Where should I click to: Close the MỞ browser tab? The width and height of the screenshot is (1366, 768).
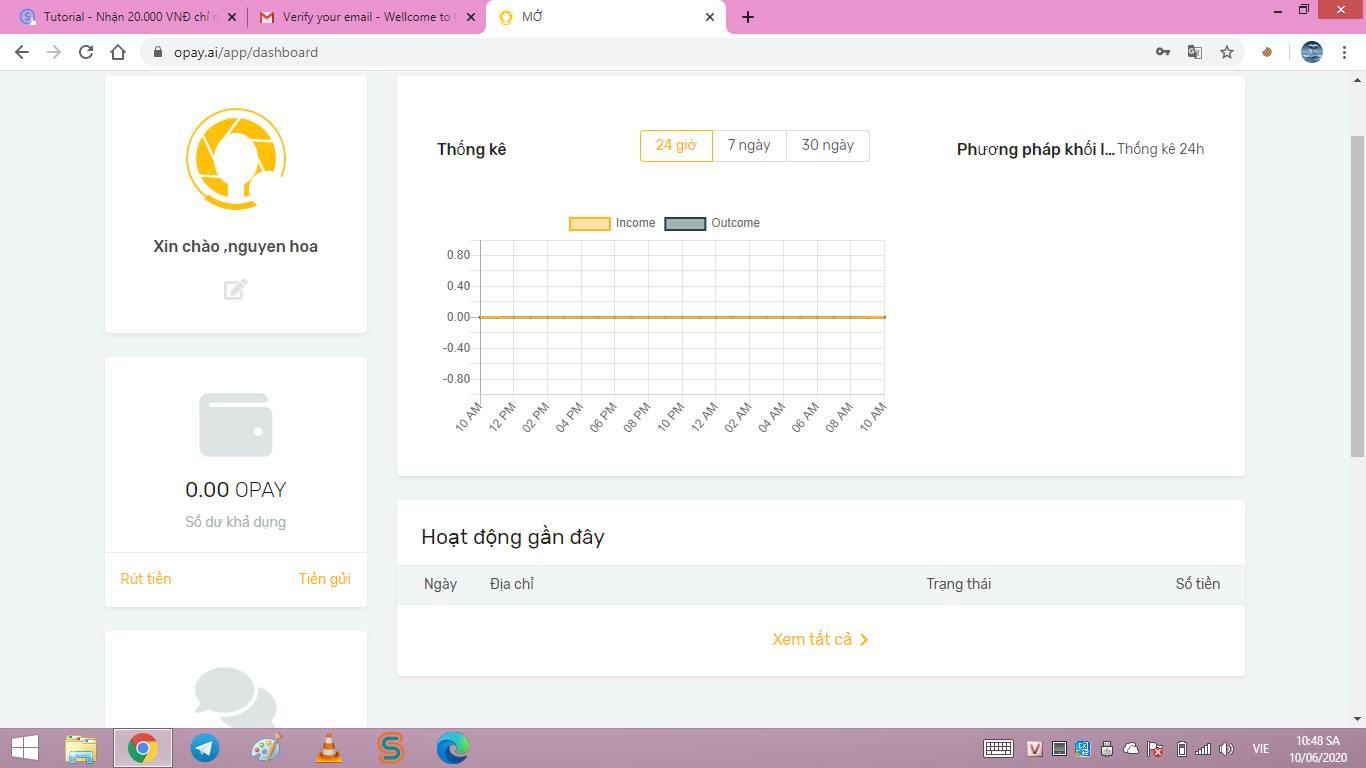[x=711, y=17]
